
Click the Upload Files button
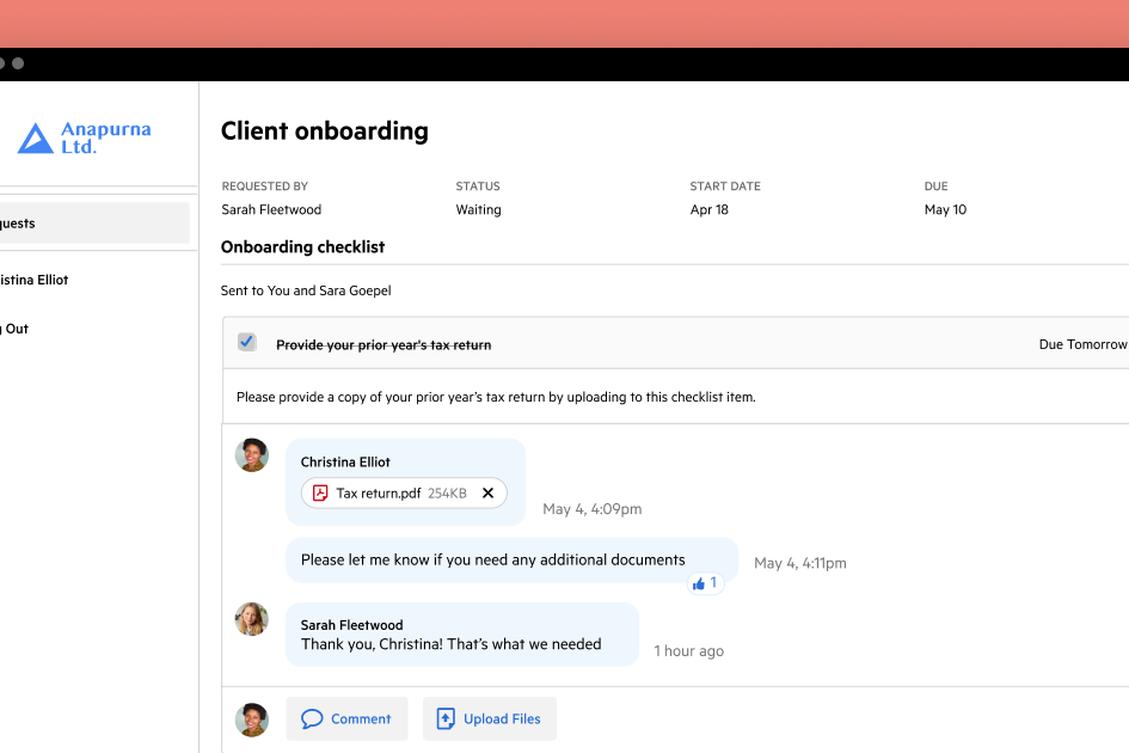pyautogui.click(x=490, y=718)
